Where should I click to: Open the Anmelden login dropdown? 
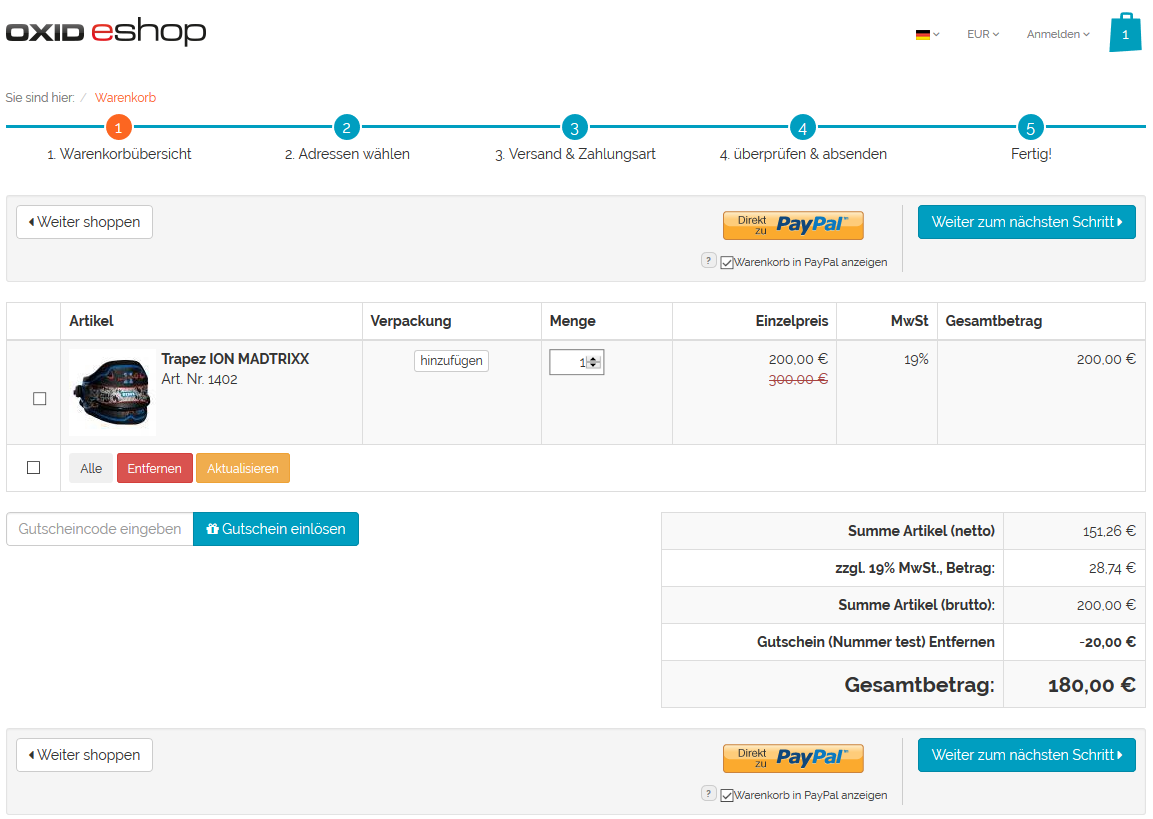1057,34
